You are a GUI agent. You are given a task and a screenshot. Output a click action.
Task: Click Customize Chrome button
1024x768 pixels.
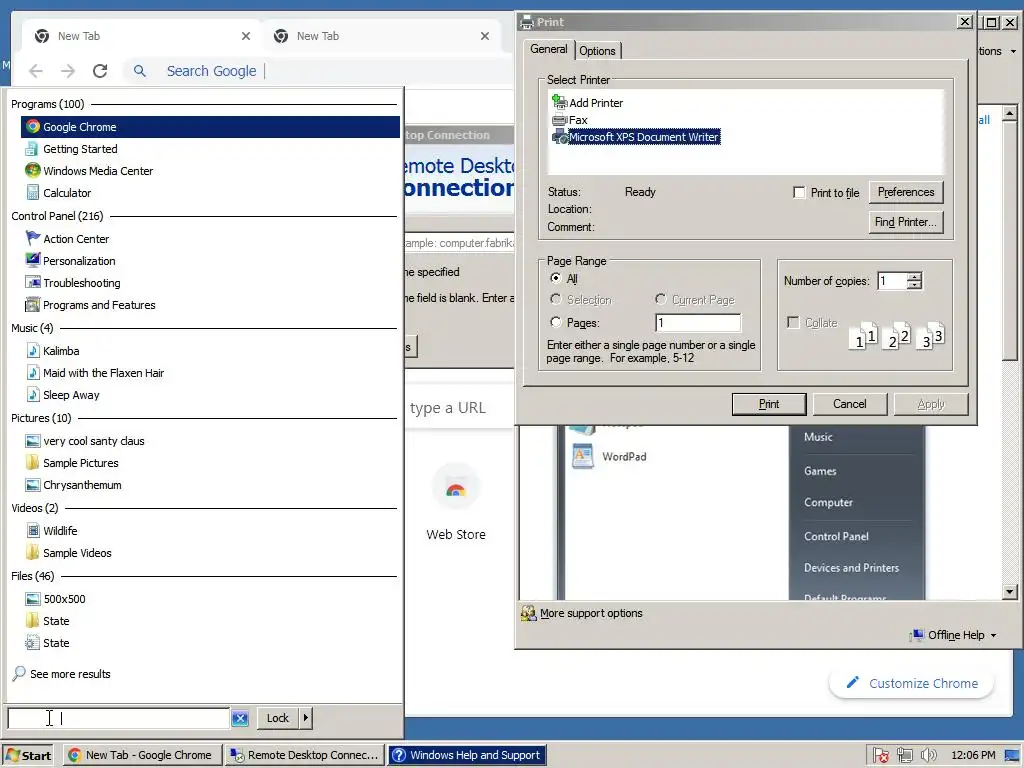pyautogui.click(x=911, y=683)
